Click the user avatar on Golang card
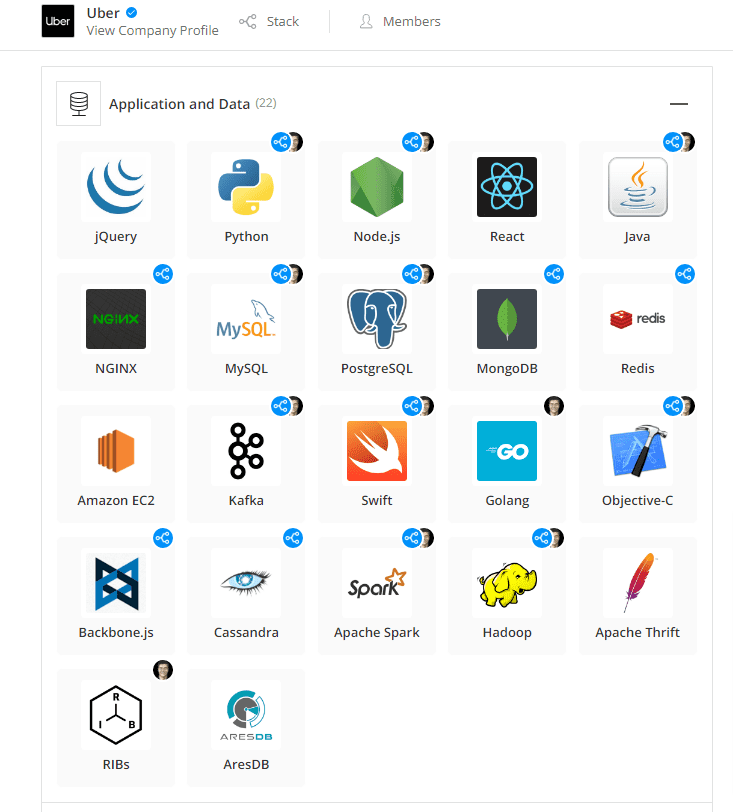Screen dimensions: 733x812 pos(554,406)
